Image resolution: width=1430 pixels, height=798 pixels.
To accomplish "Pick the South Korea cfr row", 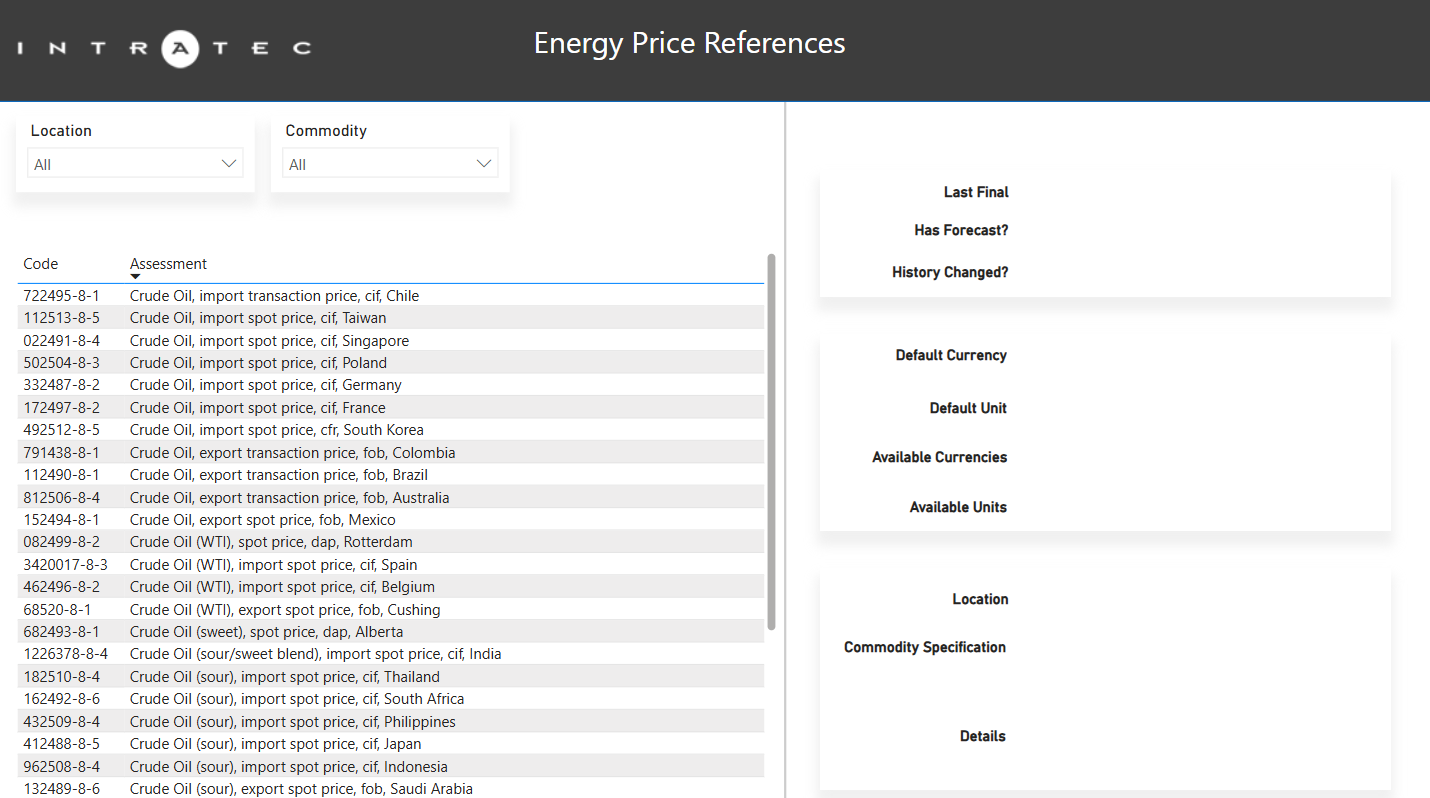I will (276, 430).
